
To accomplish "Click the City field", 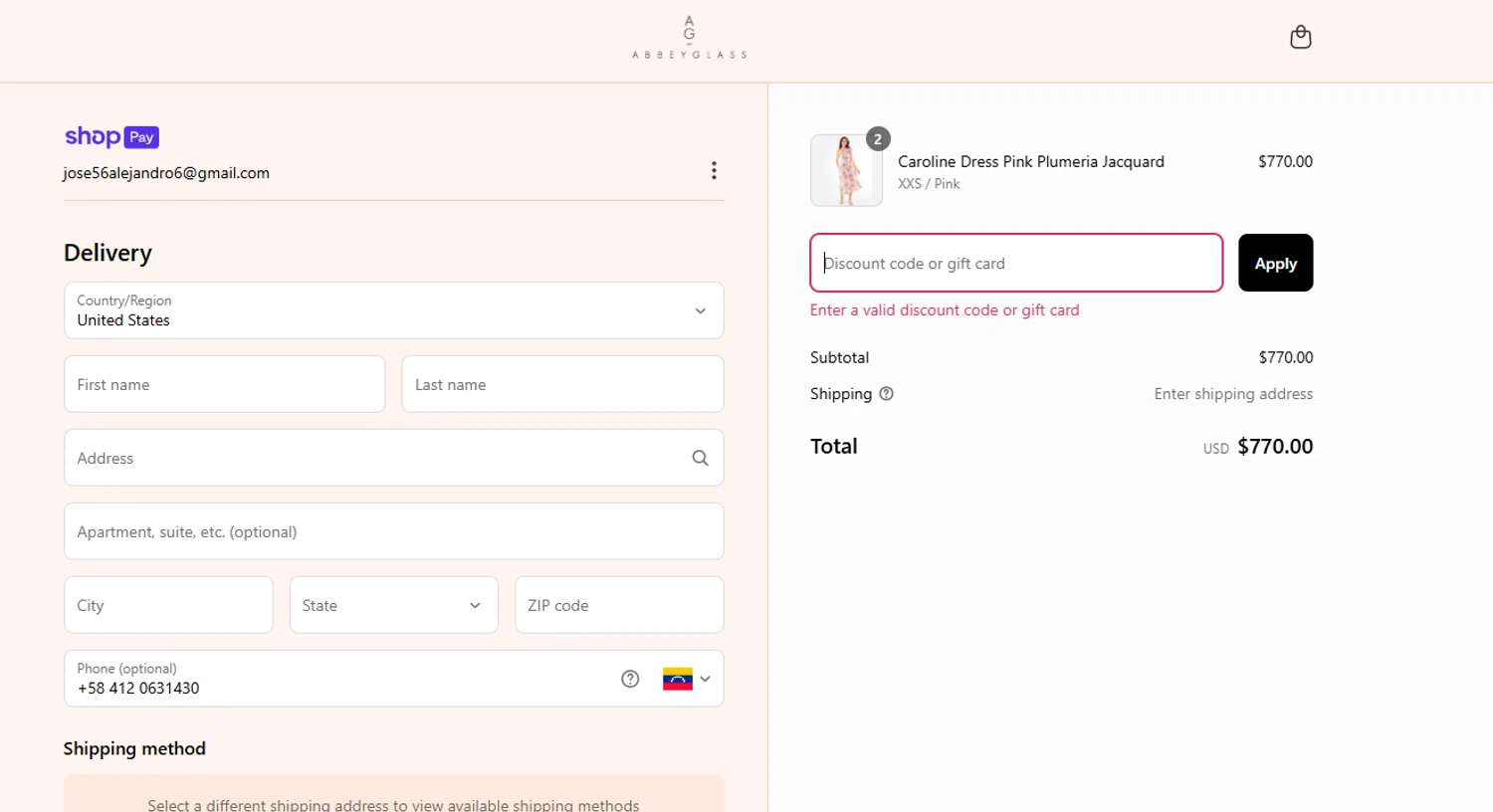I will click(168, 605).
